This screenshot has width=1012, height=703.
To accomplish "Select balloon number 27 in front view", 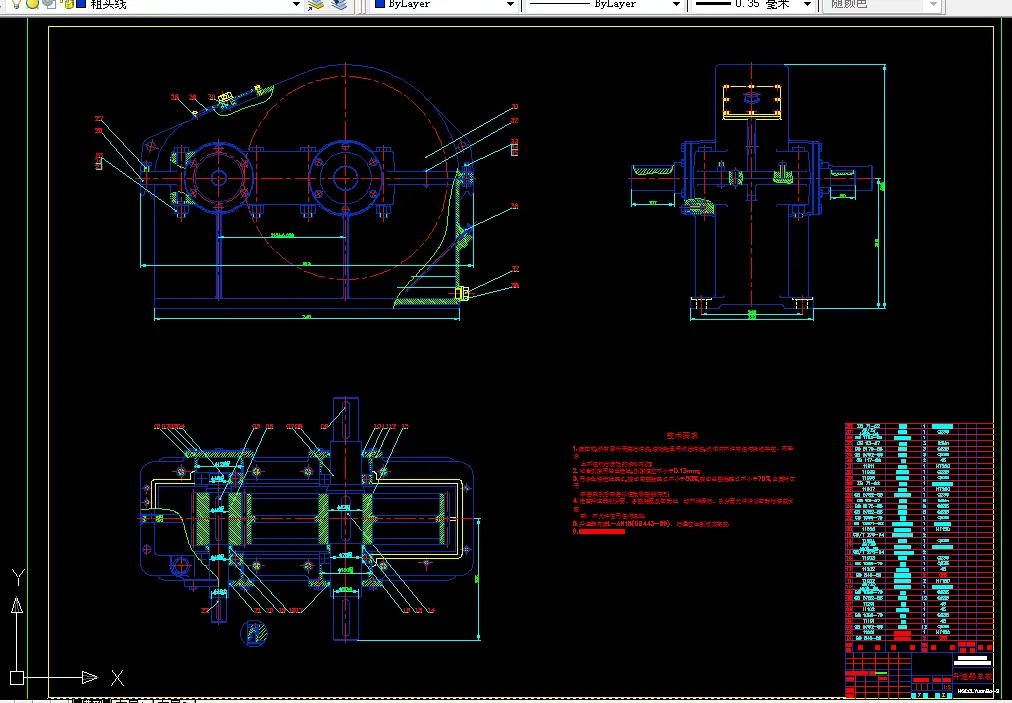I will pyautogui.click(x=99, y=119).
